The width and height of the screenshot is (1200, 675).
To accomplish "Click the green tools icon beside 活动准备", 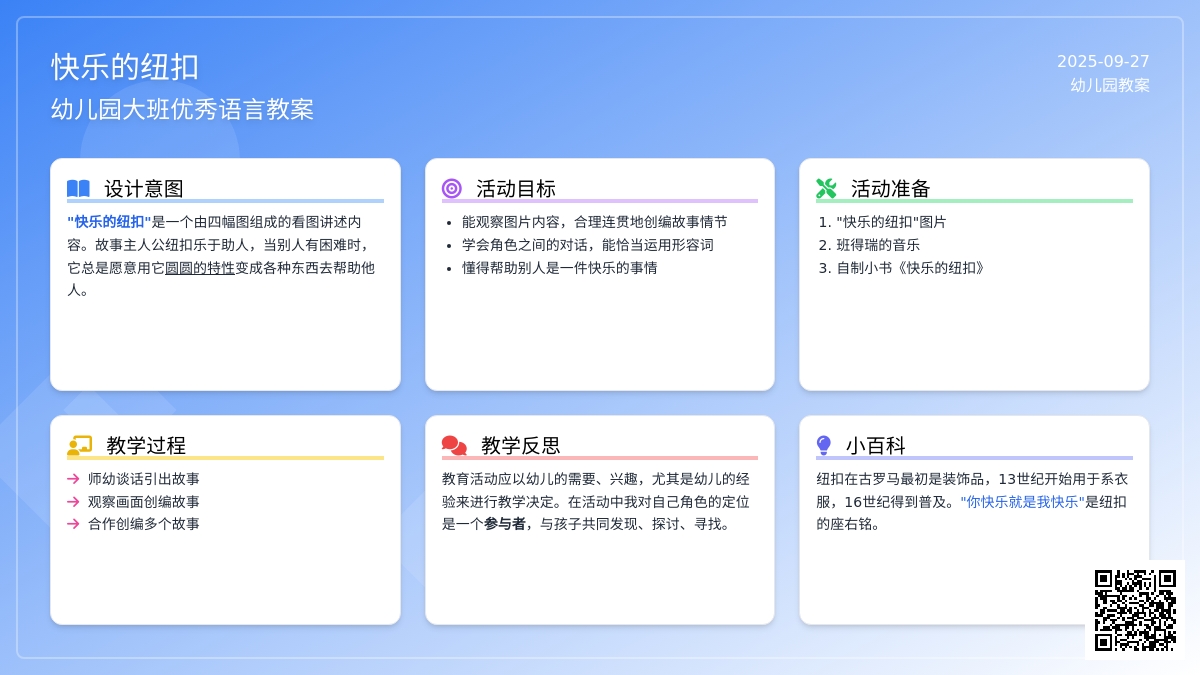I will (x=826, y=188).
